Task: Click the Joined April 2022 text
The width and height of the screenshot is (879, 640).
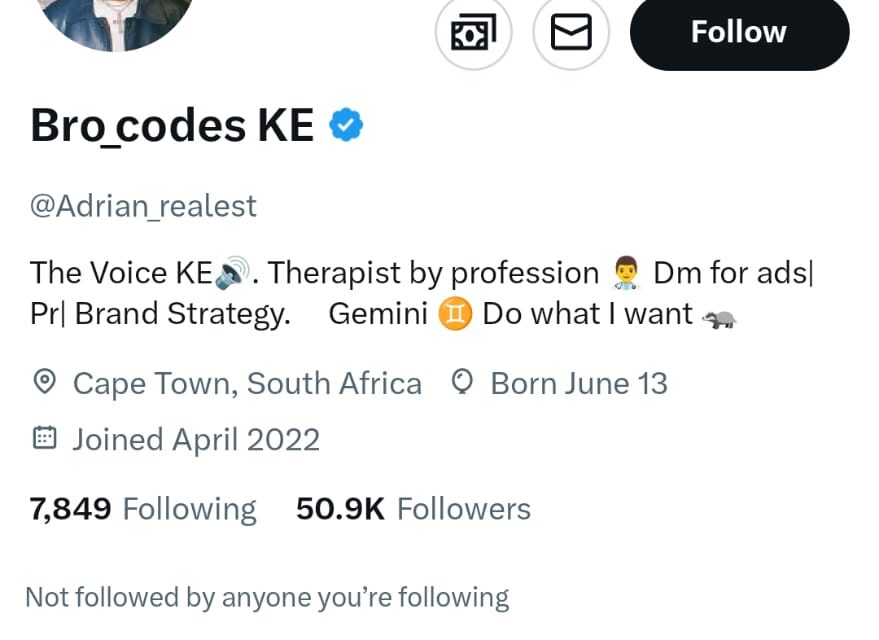Action: click(196, 439)
